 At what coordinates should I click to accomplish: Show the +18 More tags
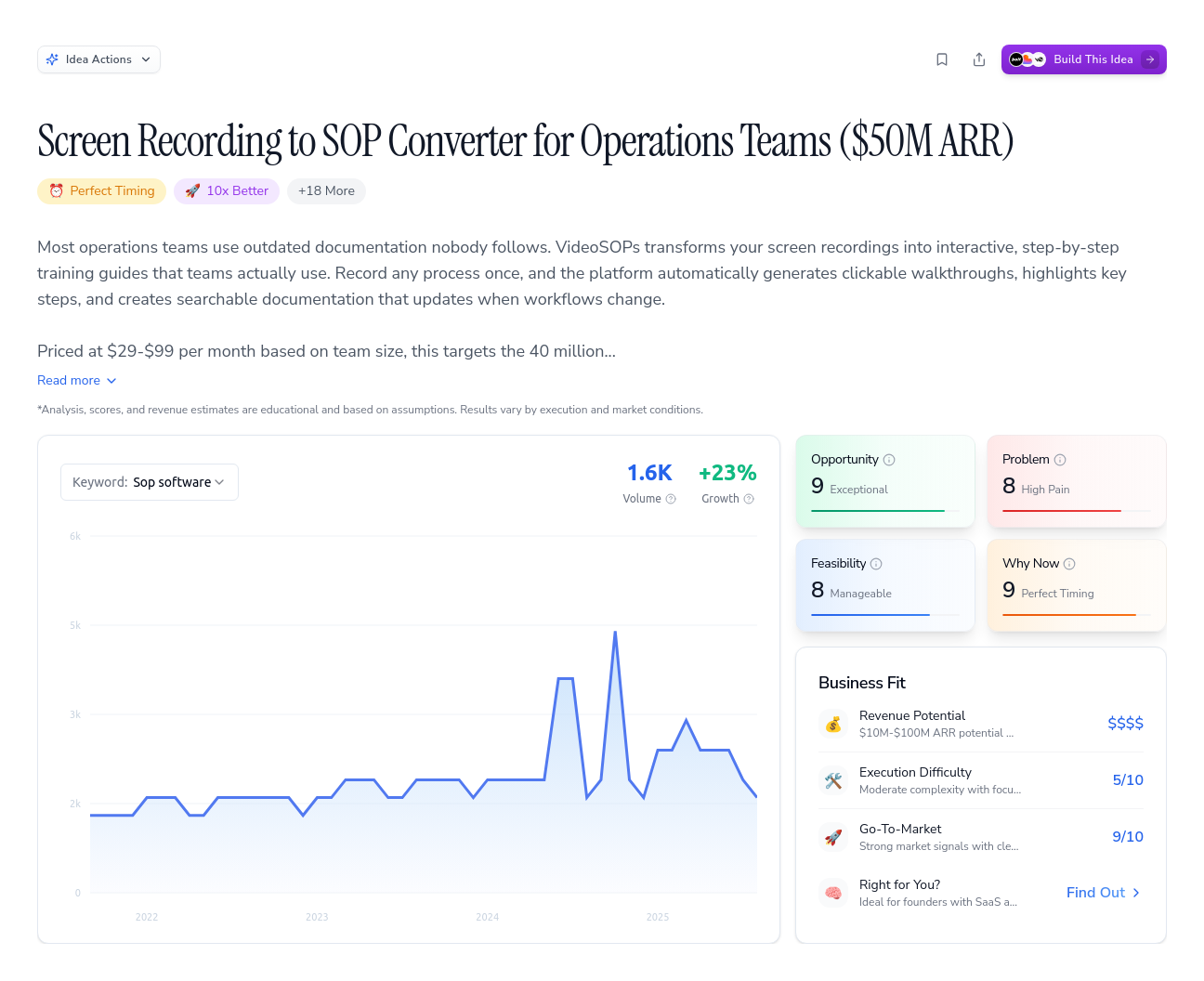pyautogui.click(x=326, y=191)
